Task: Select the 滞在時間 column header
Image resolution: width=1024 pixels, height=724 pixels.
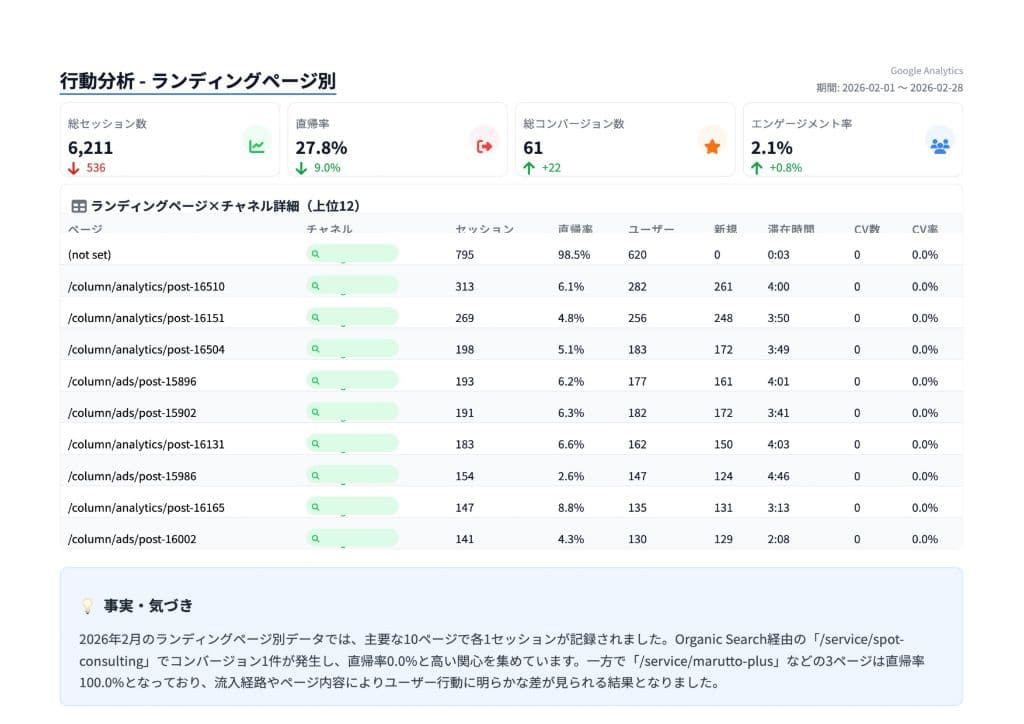Action: tap(794, 229)
